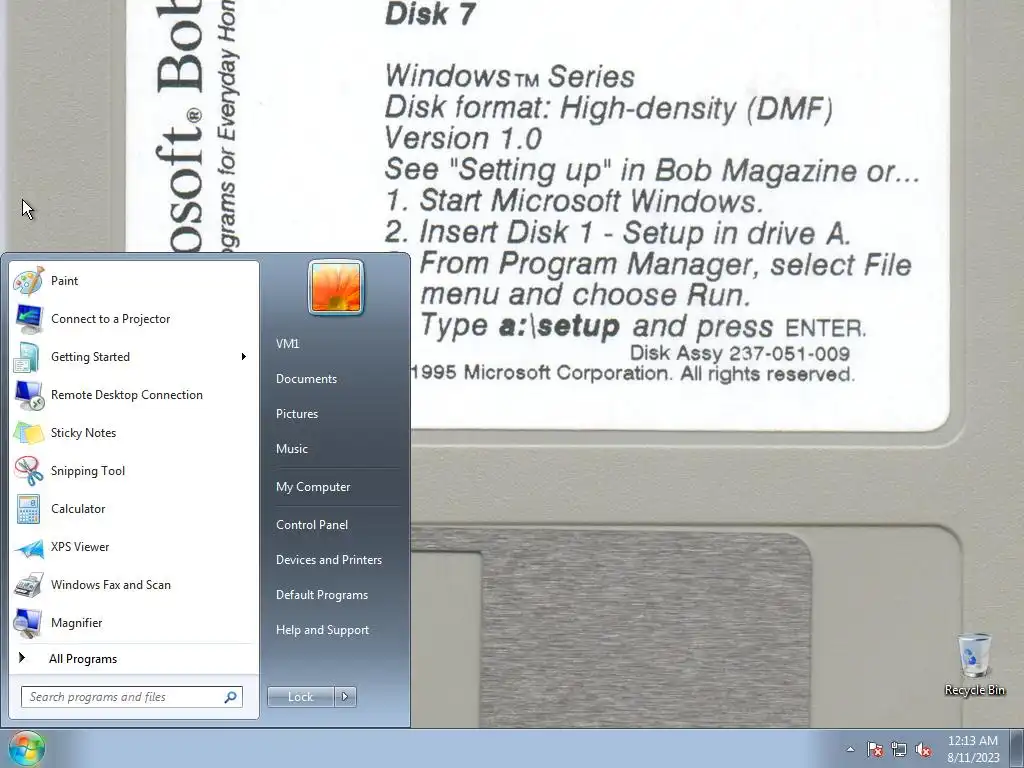Open the Windows Fax and Scan icon
The height and width of the screenshot is (768, 1024).
click(x=29, y=584)
